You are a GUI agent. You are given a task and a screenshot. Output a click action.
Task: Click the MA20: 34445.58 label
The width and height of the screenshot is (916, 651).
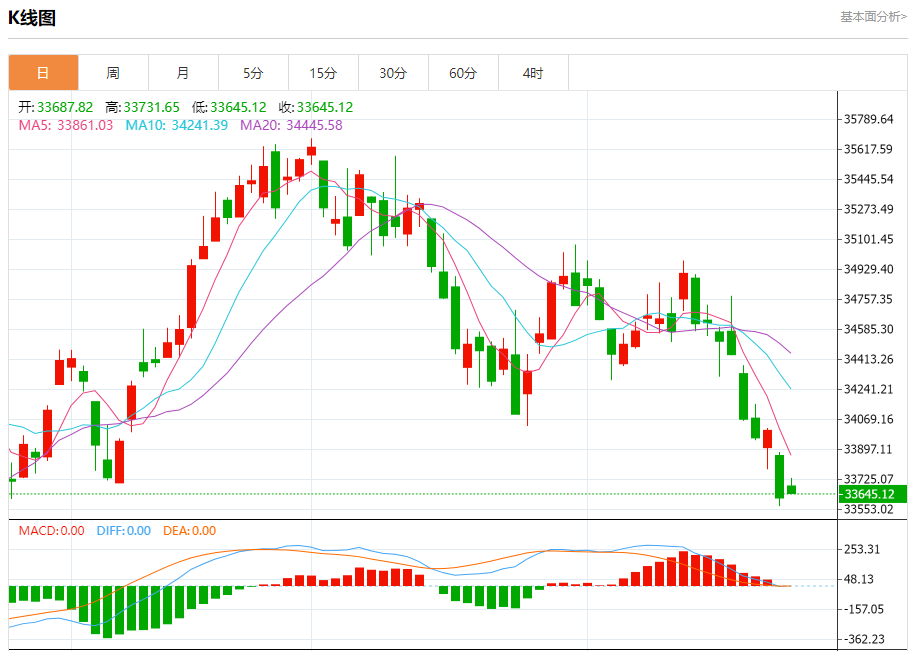coord(292,126)
